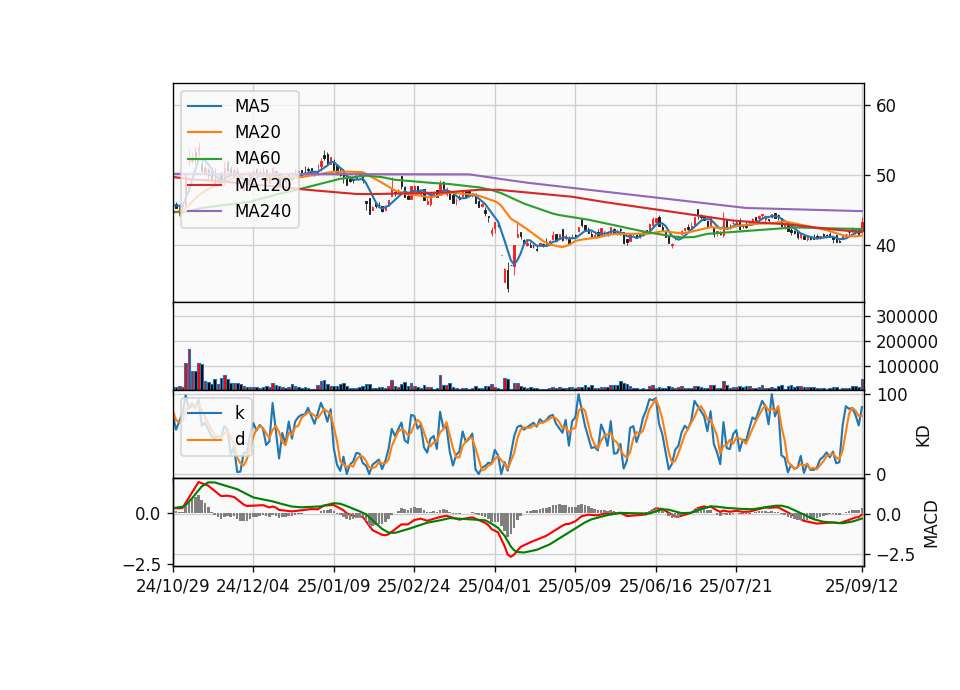Click the left MACD axis value 0.0
The height and width of the screenshot is (690, 960).
coord(148,514)
